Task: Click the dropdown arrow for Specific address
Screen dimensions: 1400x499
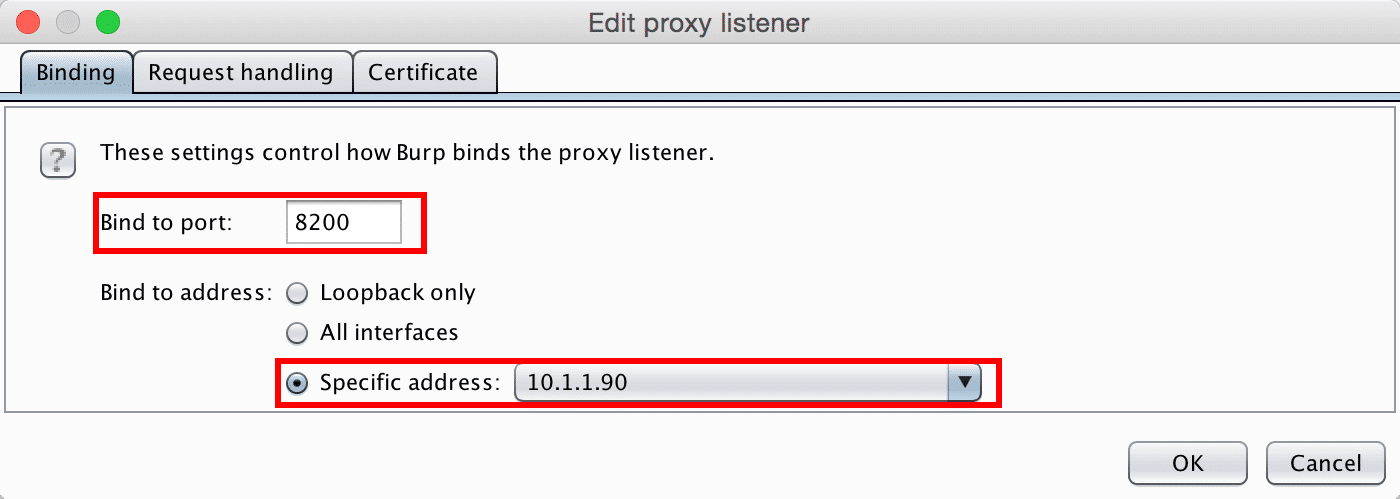Action: point(964,382)
